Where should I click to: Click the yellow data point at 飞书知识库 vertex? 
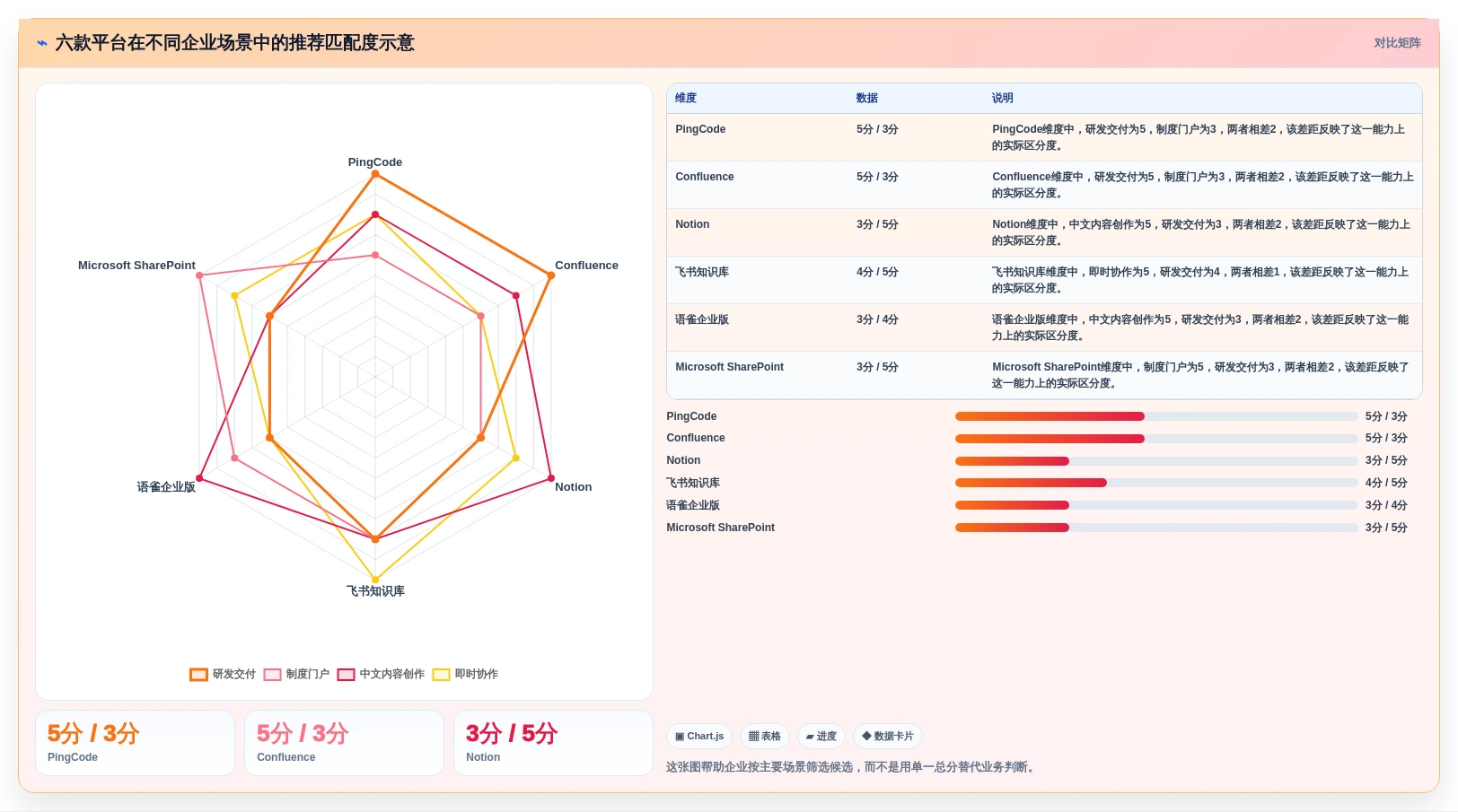click(x=375, y=580)
